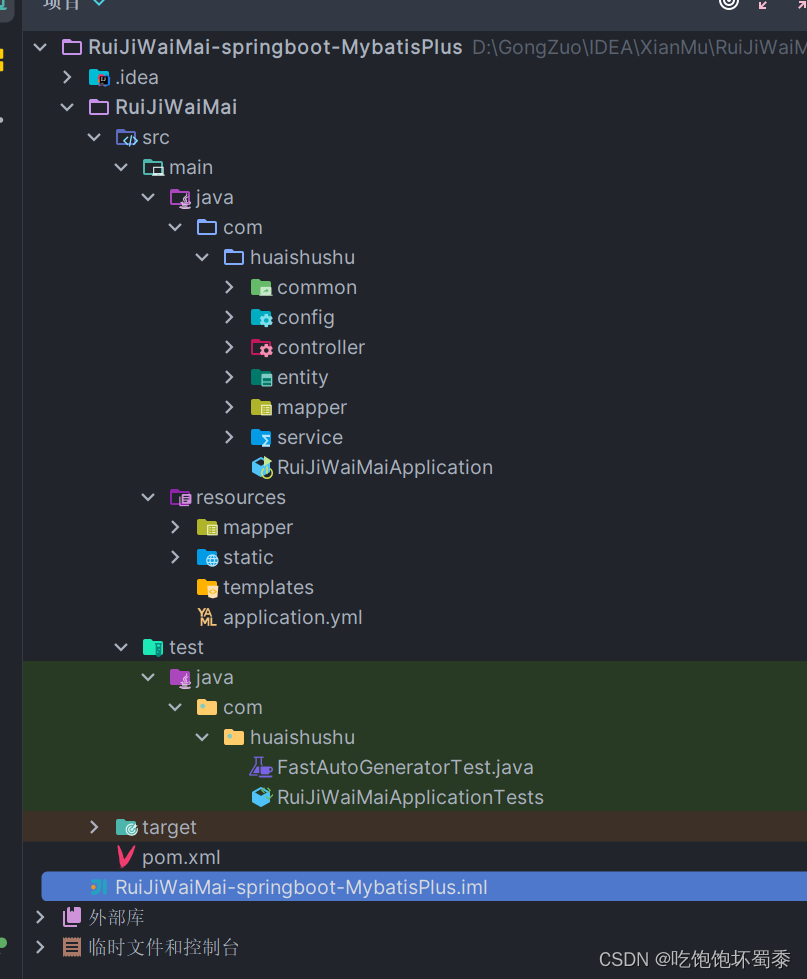Image resolution: width=807 pixels, height=979 pixels.
Task: Click the controller package folder icon
Action: (261, 348)
